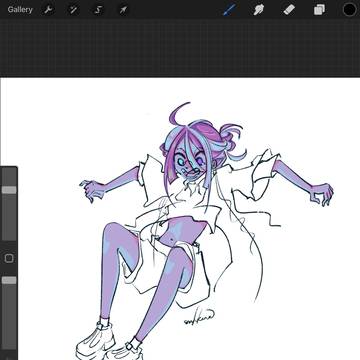Open the Layers panel

coord(319,10)
